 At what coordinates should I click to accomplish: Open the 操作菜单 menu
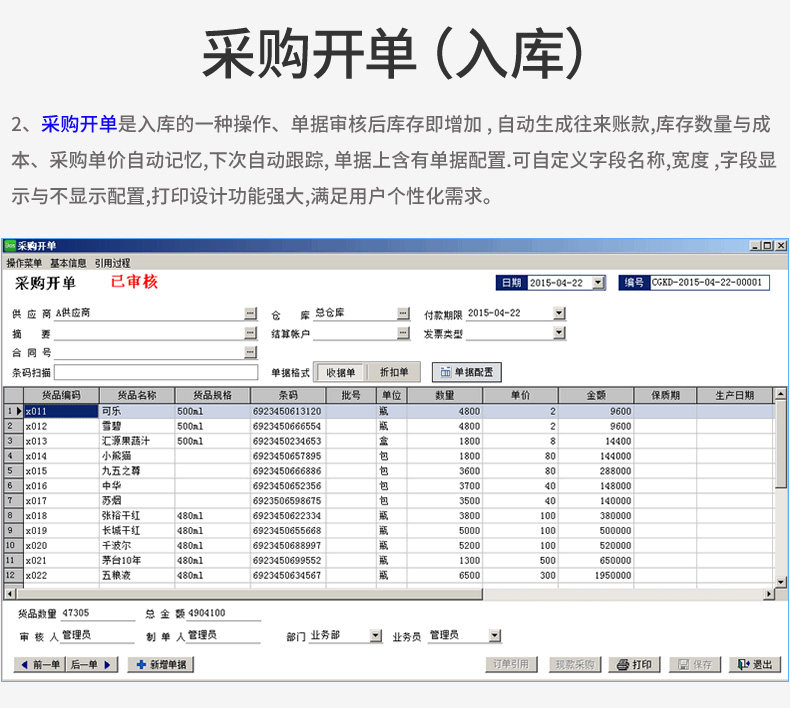(x=24, y=263)
